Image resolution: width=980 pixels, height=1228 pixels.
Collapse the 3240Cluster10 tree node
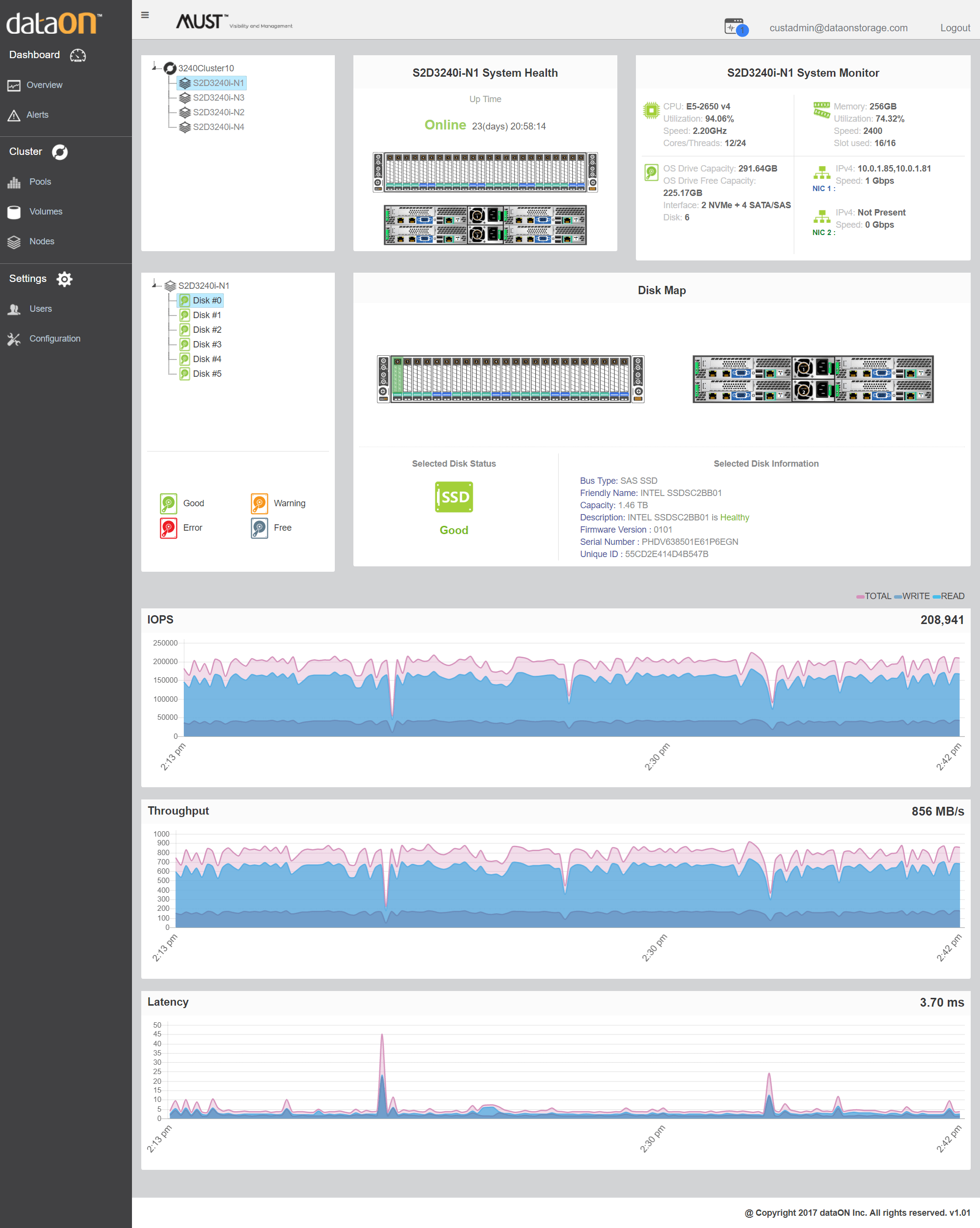(x=155, y=67)
